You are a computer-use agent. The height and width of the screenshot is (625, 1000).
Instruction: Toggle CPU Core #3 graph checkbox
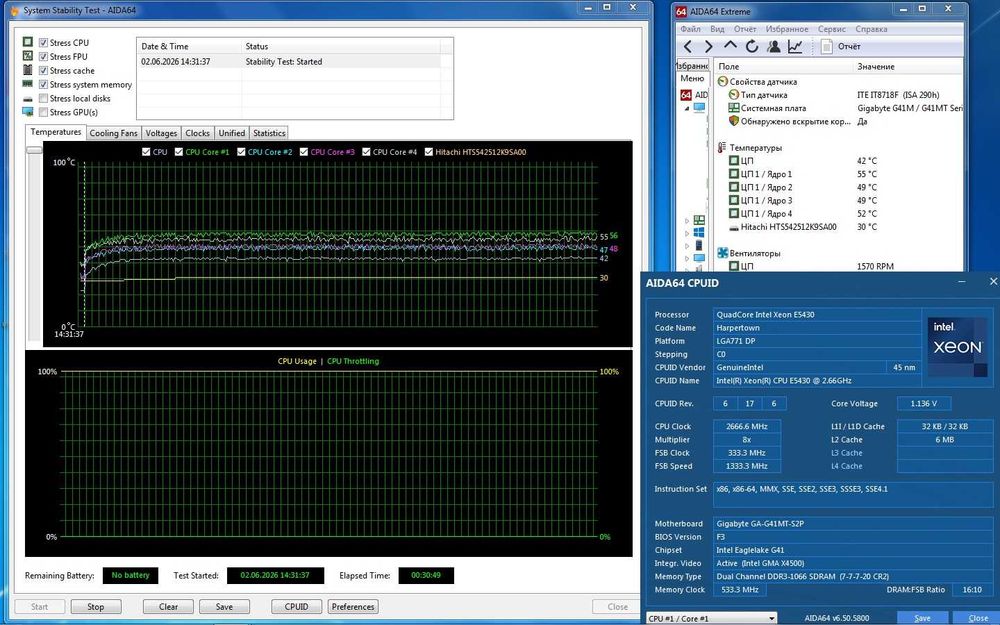[304, 152]
